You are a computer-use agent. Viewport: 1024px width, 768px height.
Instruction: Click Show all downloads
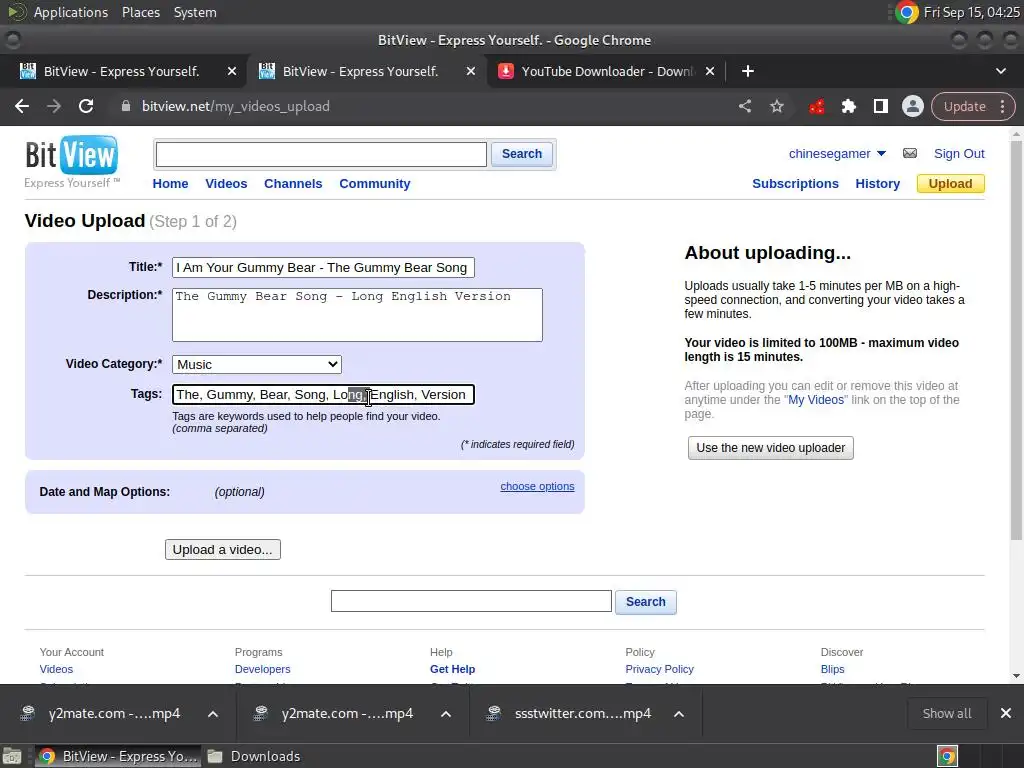coord(947,713)
